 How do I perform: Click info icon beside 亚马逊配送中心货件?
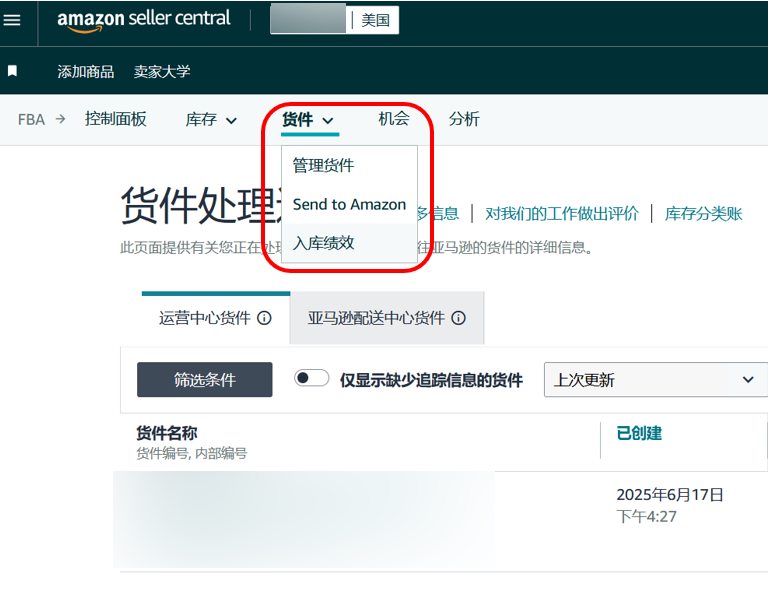tap(458, 318)
